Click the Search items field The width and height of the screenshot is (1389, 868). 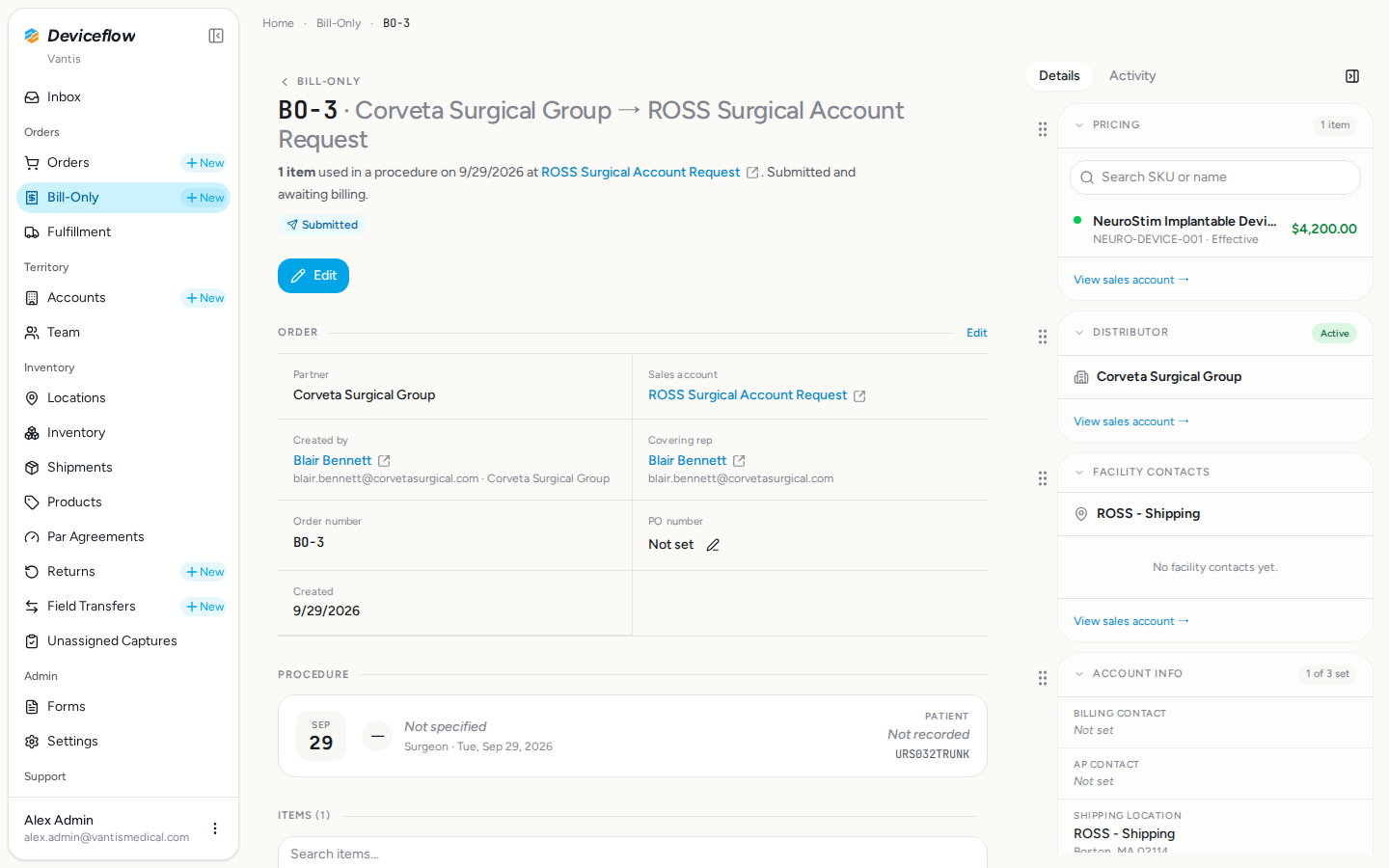pyautogui.click(x=633, y=853)
